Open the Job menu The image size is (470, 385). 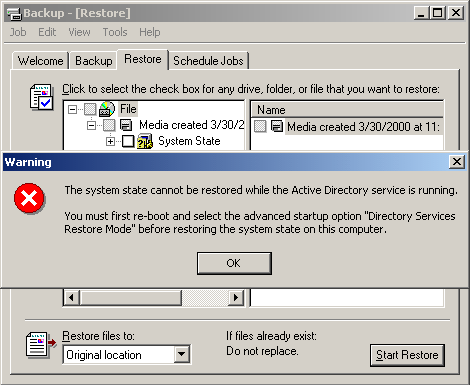[18, 32]
